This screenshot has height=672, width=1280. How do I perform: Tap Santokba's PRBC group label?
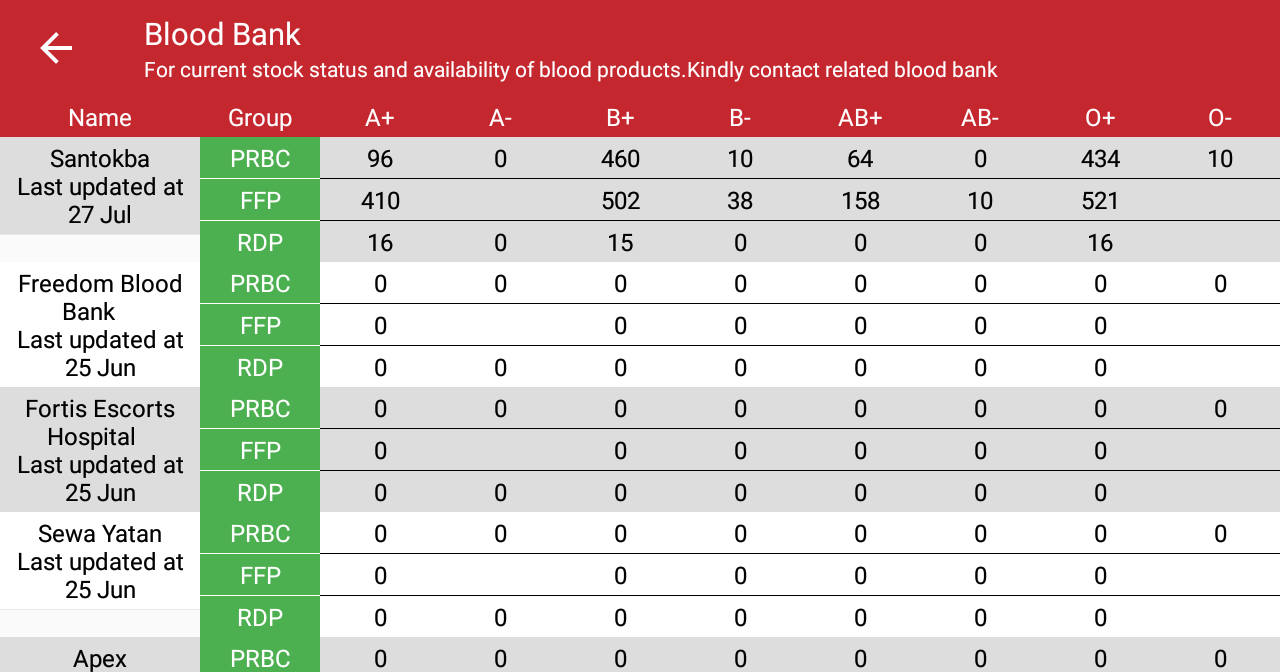point(260,159)
